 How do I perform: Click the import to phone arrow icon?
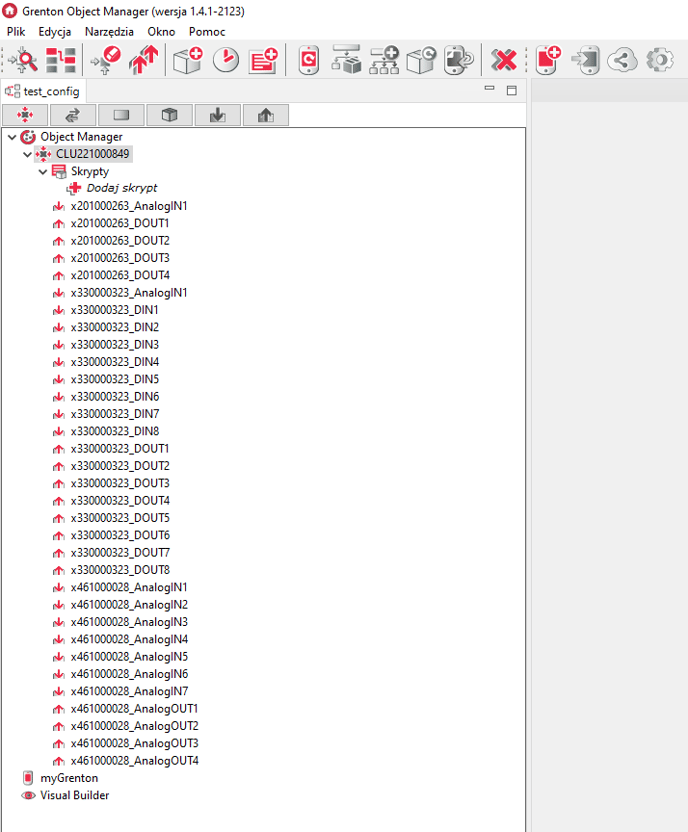[x=585, y=60]
